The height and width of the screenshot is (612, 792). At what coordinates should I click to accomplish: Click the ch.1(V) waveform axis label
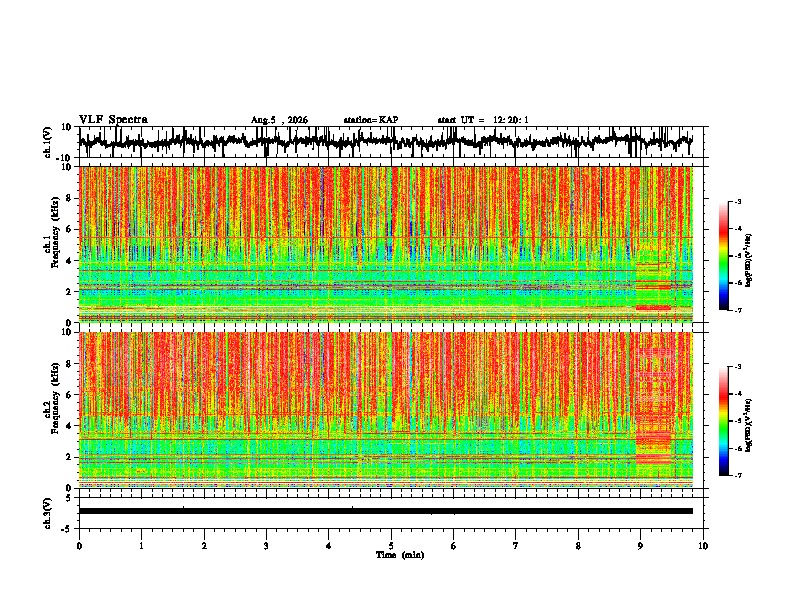[48, 142]
